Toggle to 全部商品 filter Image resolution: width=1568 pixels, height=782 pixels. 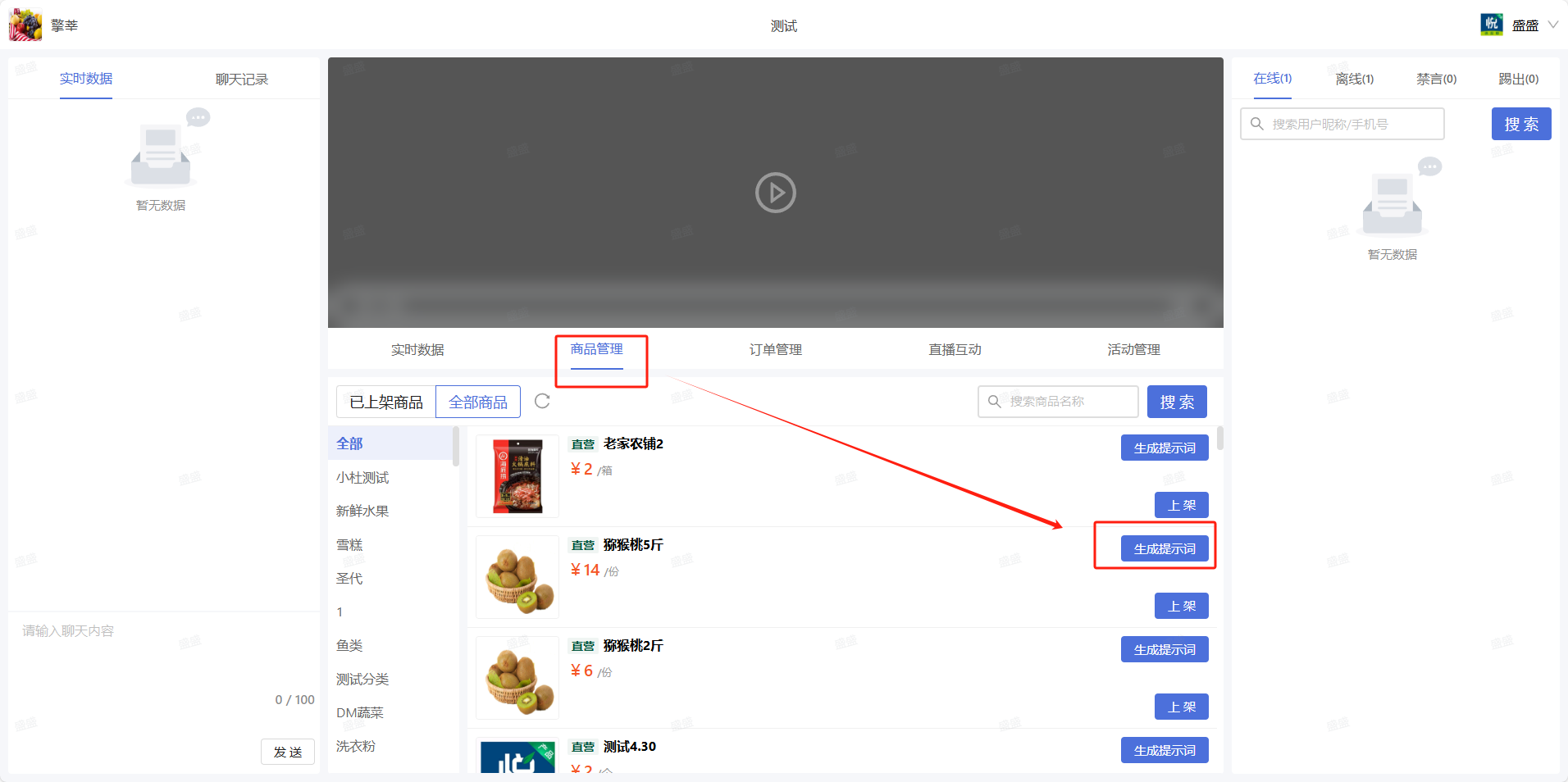point(478,402)
